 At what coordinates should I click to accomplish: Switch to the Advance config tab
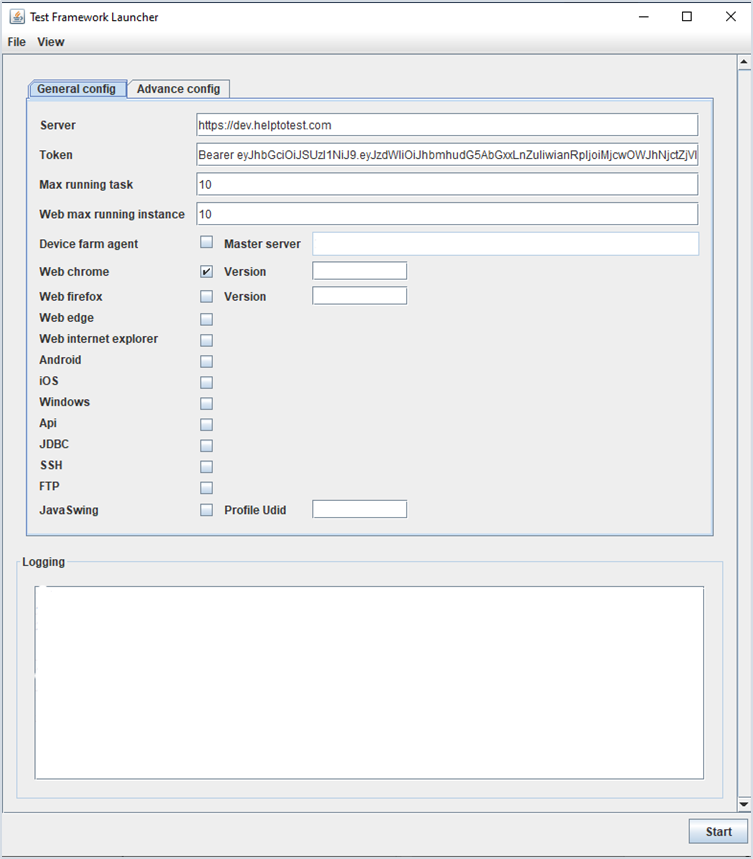point(178,89)
